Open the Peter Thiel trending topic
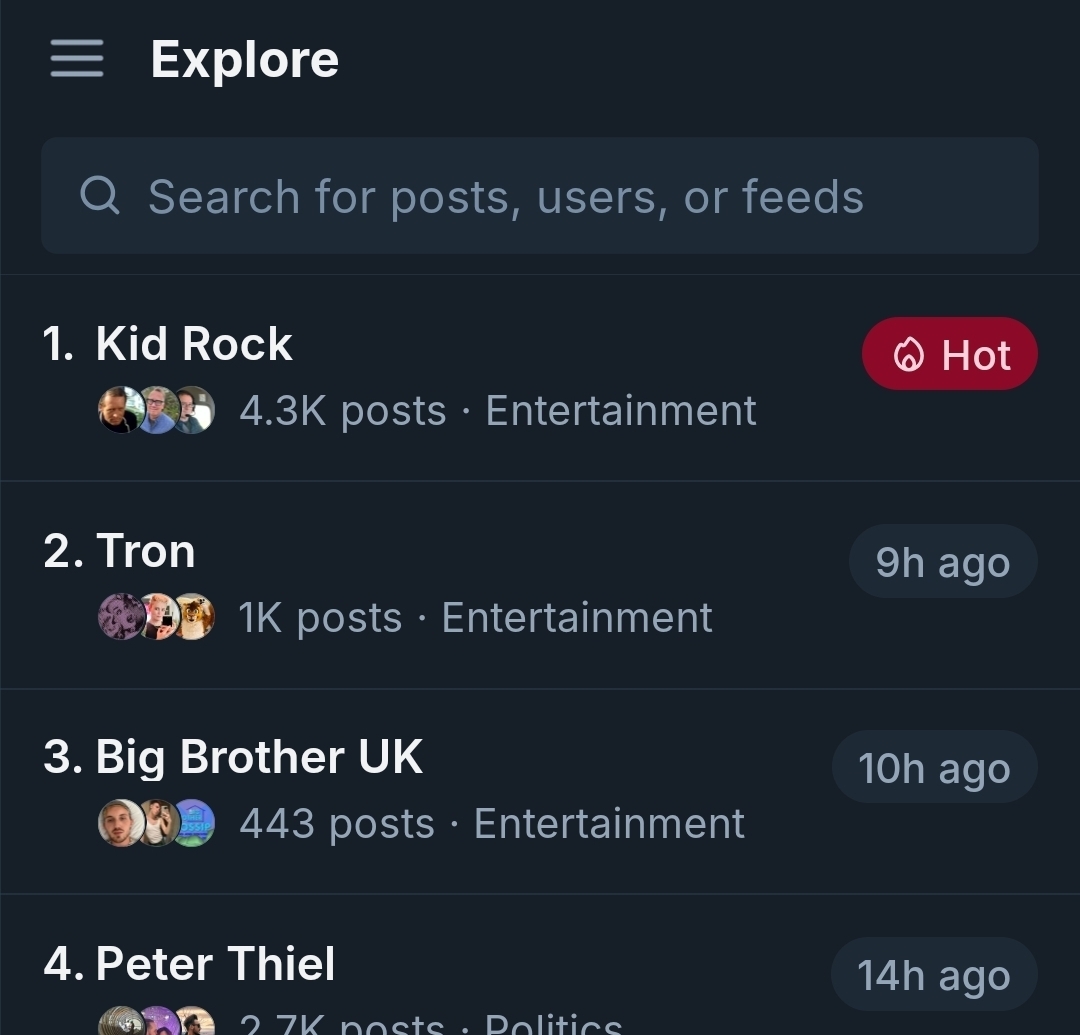This screenshot has height=1035, width=1080. pyautogui.click(x=215, y=964)
